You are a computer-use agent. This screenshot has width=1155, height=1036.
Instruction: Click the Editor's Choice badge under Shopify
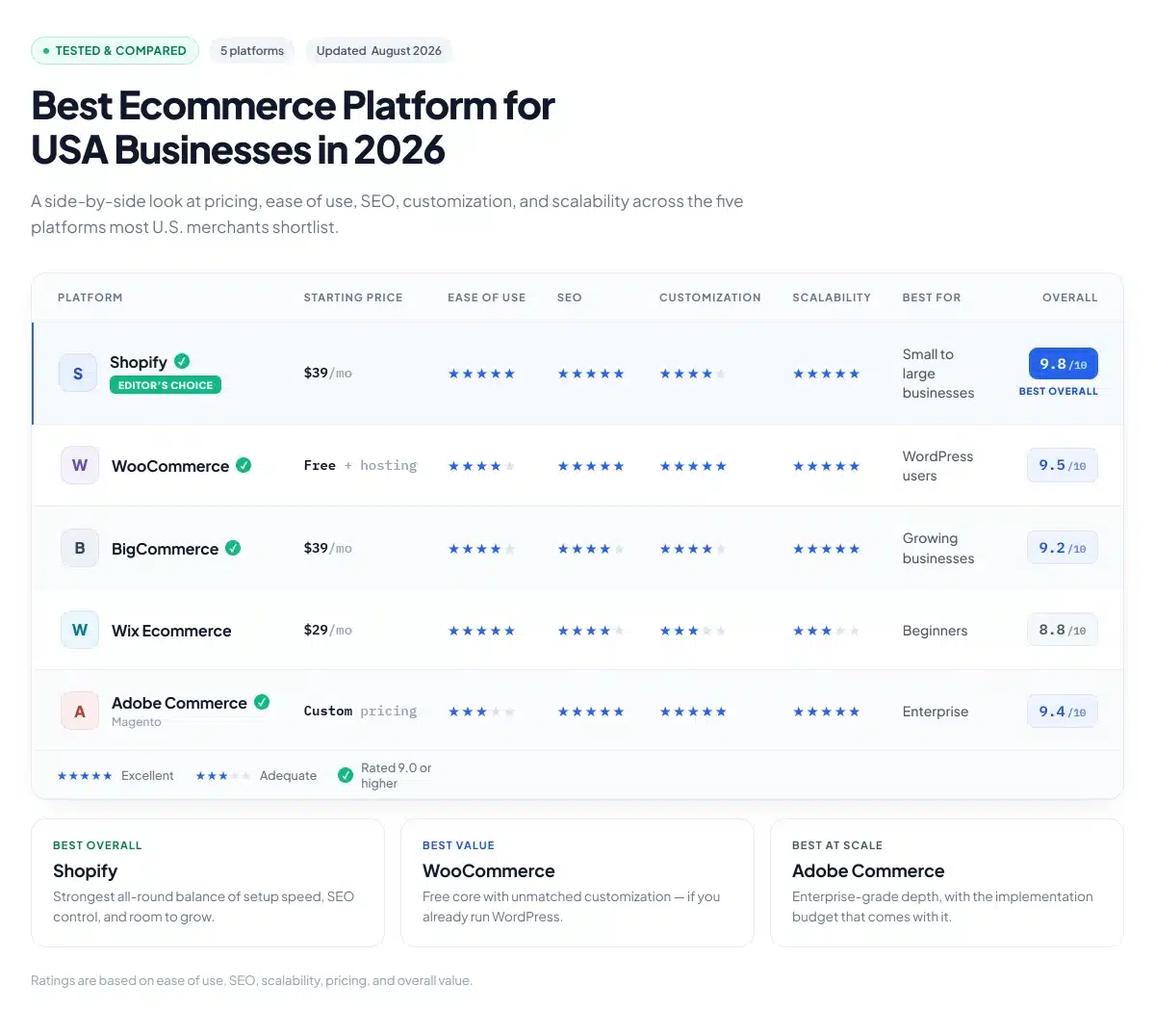pyautogui.click(x=166, y=385)
